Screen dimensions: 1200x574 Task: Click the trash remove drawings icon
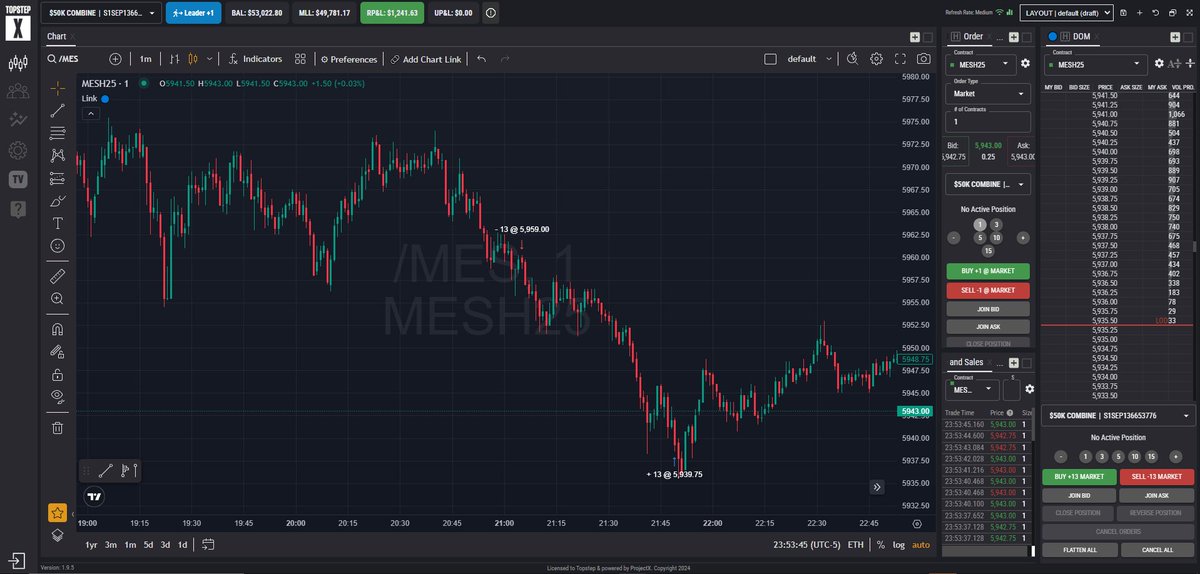tap(57, 428)
